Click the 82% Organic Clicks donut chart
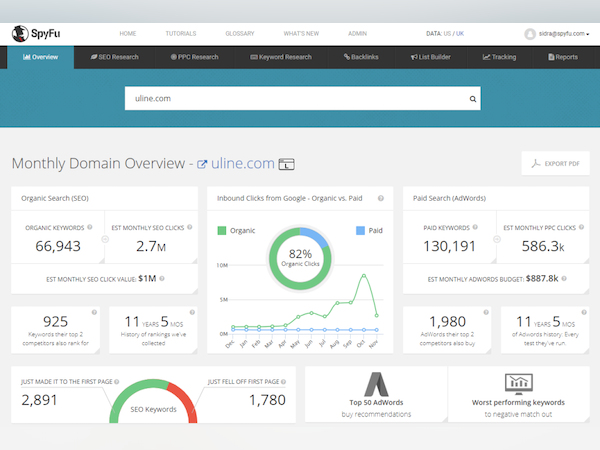Viewport: 600px width, 450px height. coord(300,258)
